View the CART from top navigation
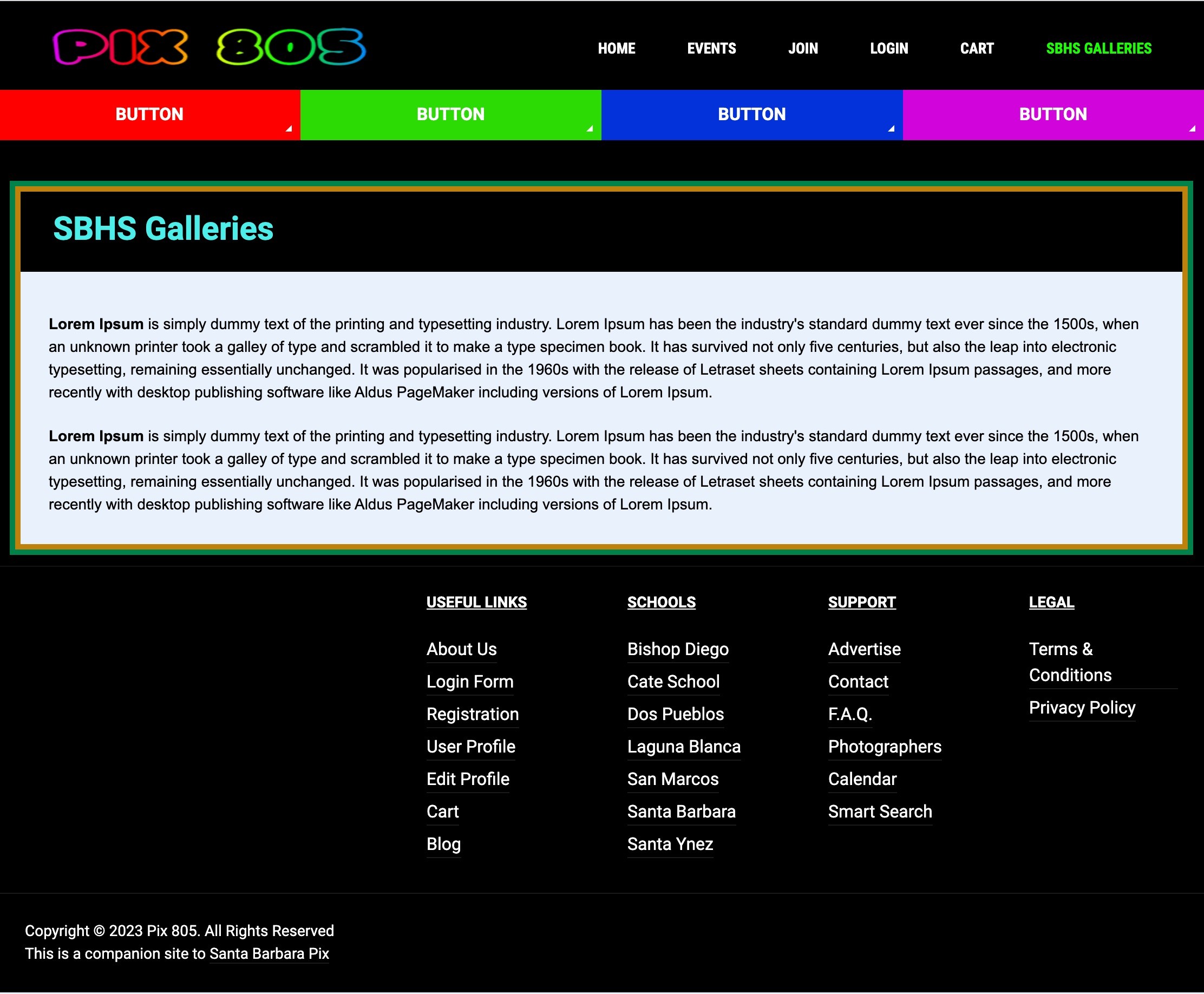This screenshot has height=994, width=1204. [x=977, y=49]
